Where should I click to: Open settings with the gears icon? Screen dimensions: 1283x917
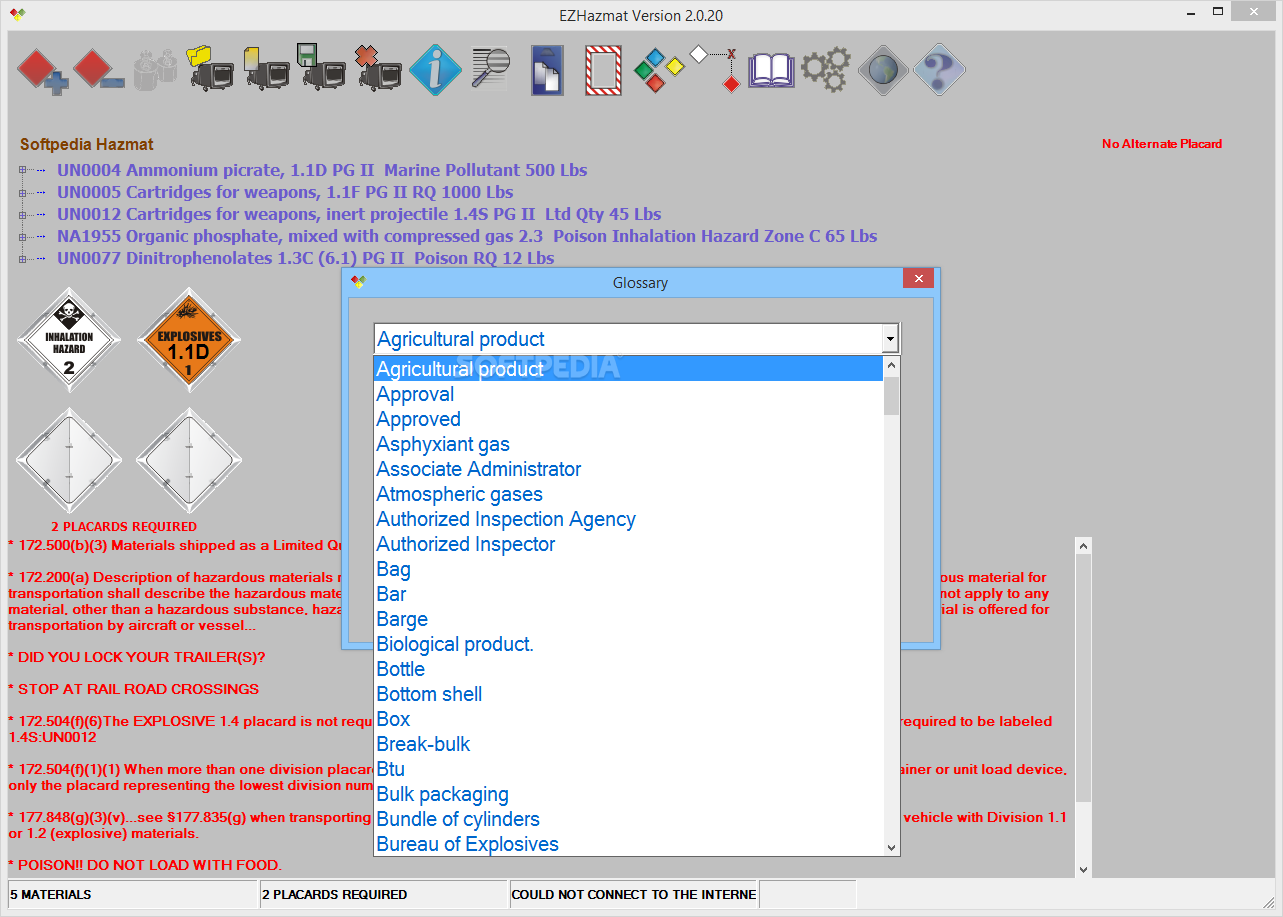click(x=827, y=70)
